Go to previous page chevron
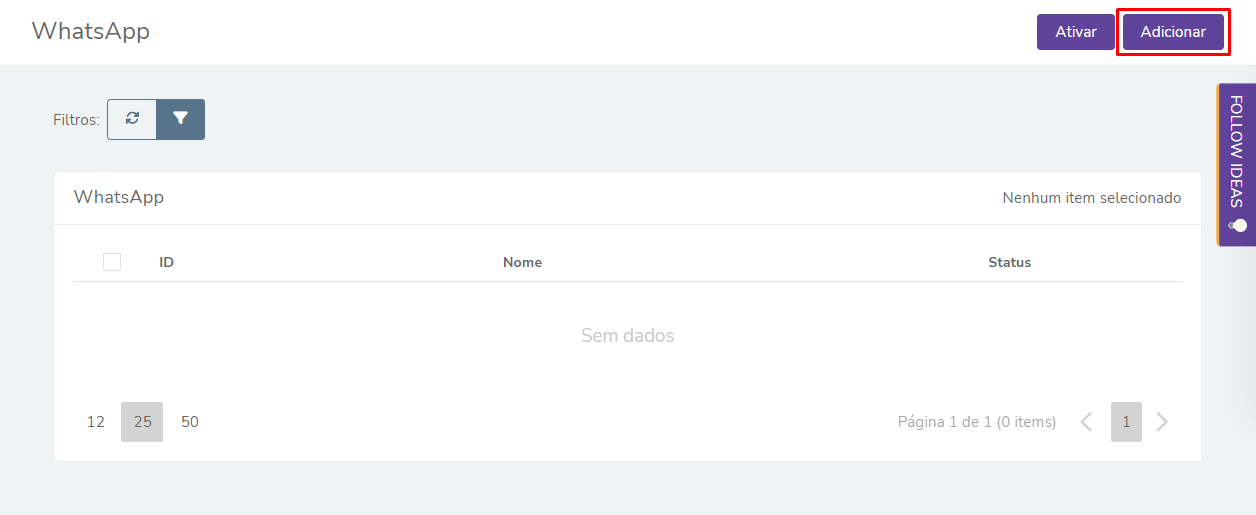 1086,422
